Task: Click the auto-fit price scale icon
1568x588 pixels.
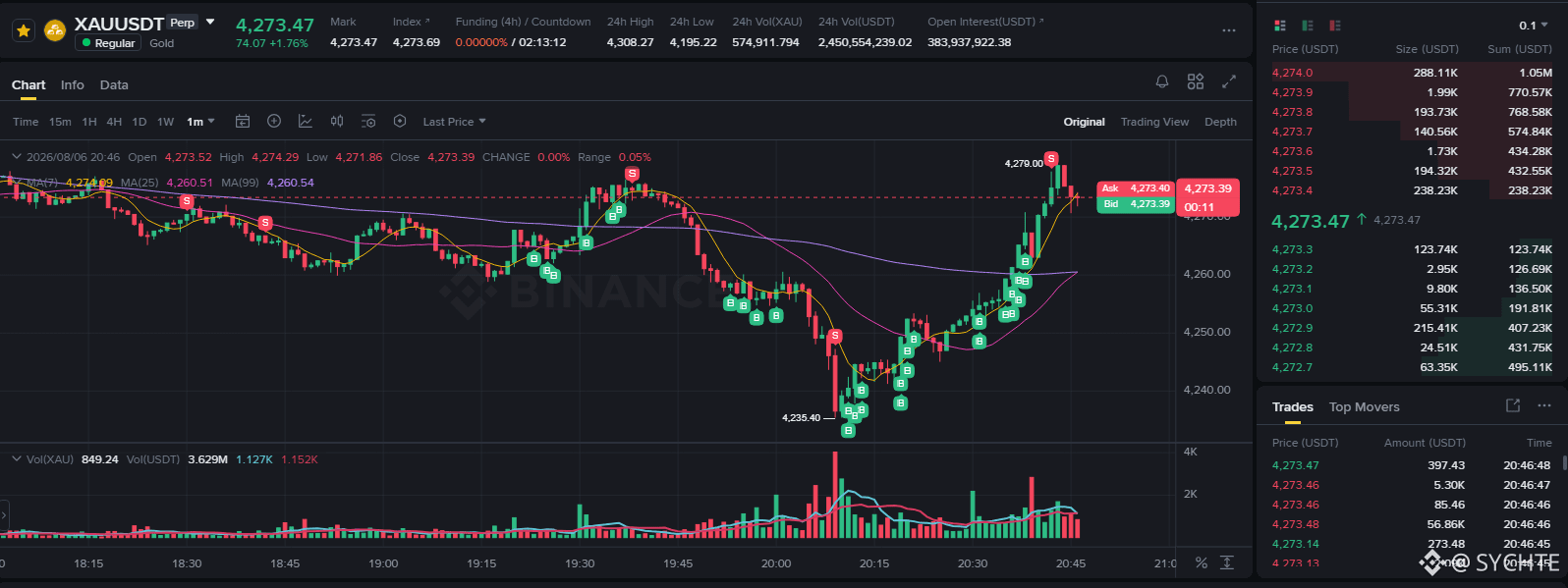Action: tap(1227, 562)
